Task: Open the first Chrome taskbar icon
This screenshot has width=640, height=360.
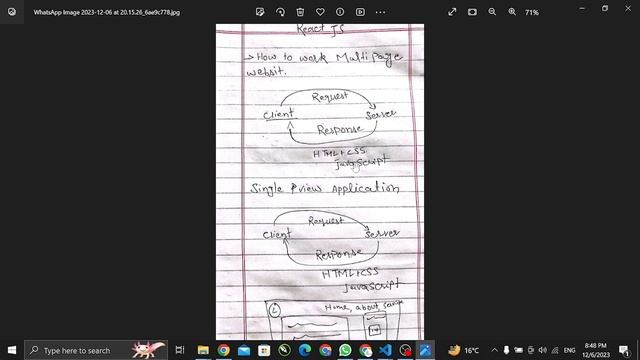Action: coord(224,350)
